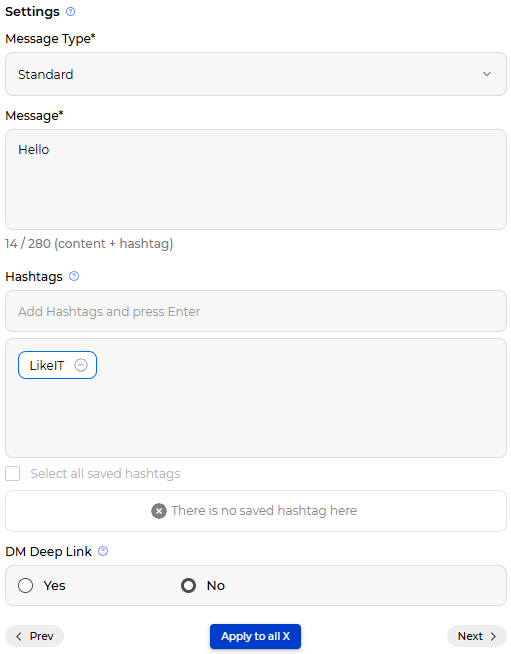The width and height of the screenshot is (511, 654).
Task: Click the no saved hashtag X icon
Action: click(x=159, y=511)
